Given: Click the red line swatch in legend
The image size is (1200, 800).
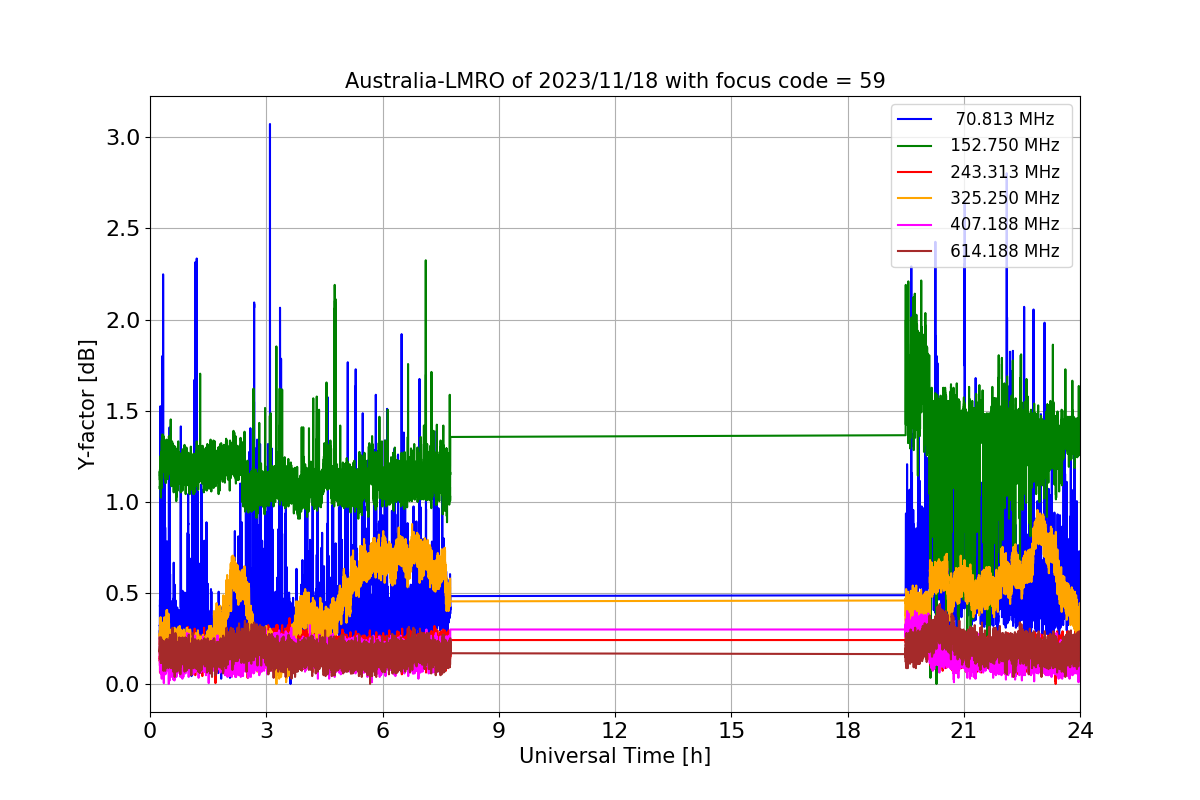Looking at the screenshot, I should tap(915, 172).
